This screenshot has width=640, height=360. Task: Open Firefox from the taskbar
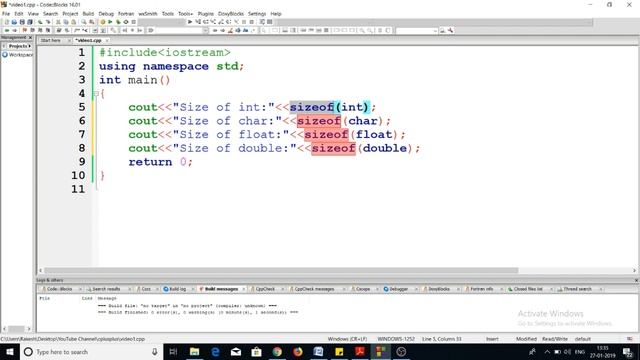click(298, 351)
